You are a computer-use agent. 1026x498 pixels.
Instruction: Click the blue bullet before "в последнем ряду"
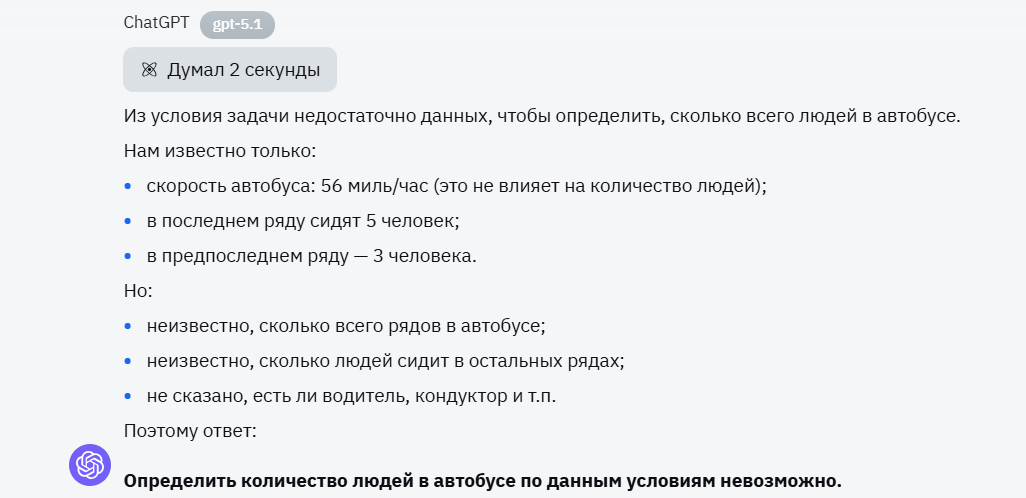(x=128, y=221)
